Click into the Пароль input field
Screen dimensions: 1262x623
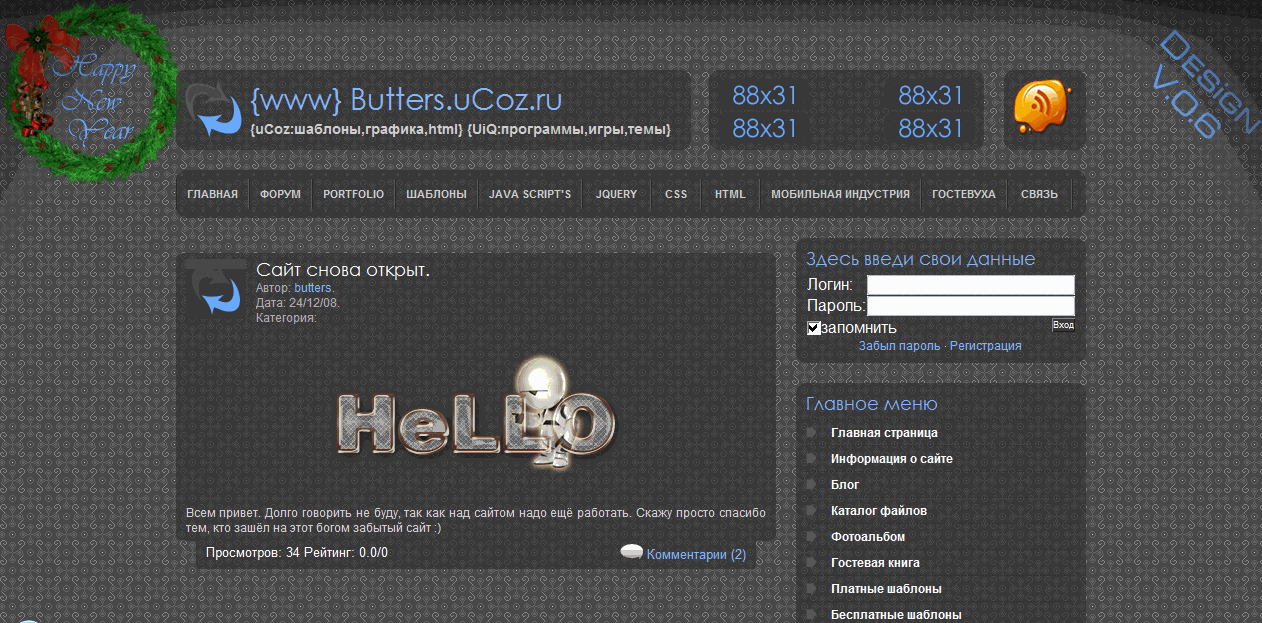pos(971,306)
